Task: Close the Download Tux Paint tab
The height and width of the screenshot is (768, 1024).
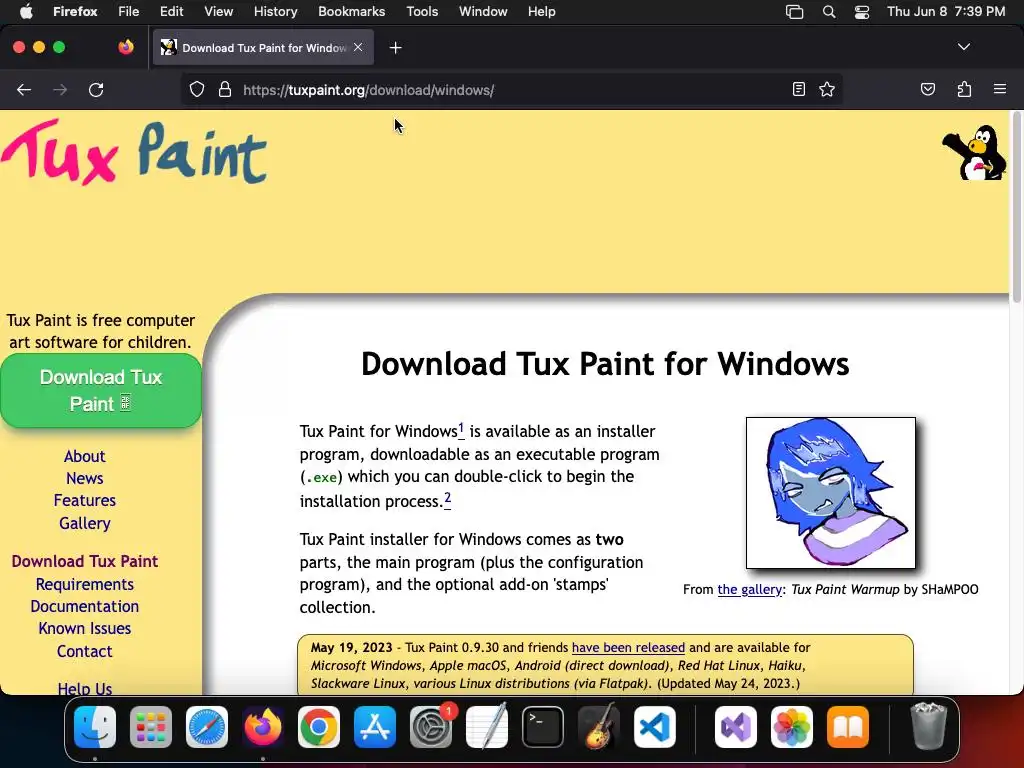Action: [358, 47]
